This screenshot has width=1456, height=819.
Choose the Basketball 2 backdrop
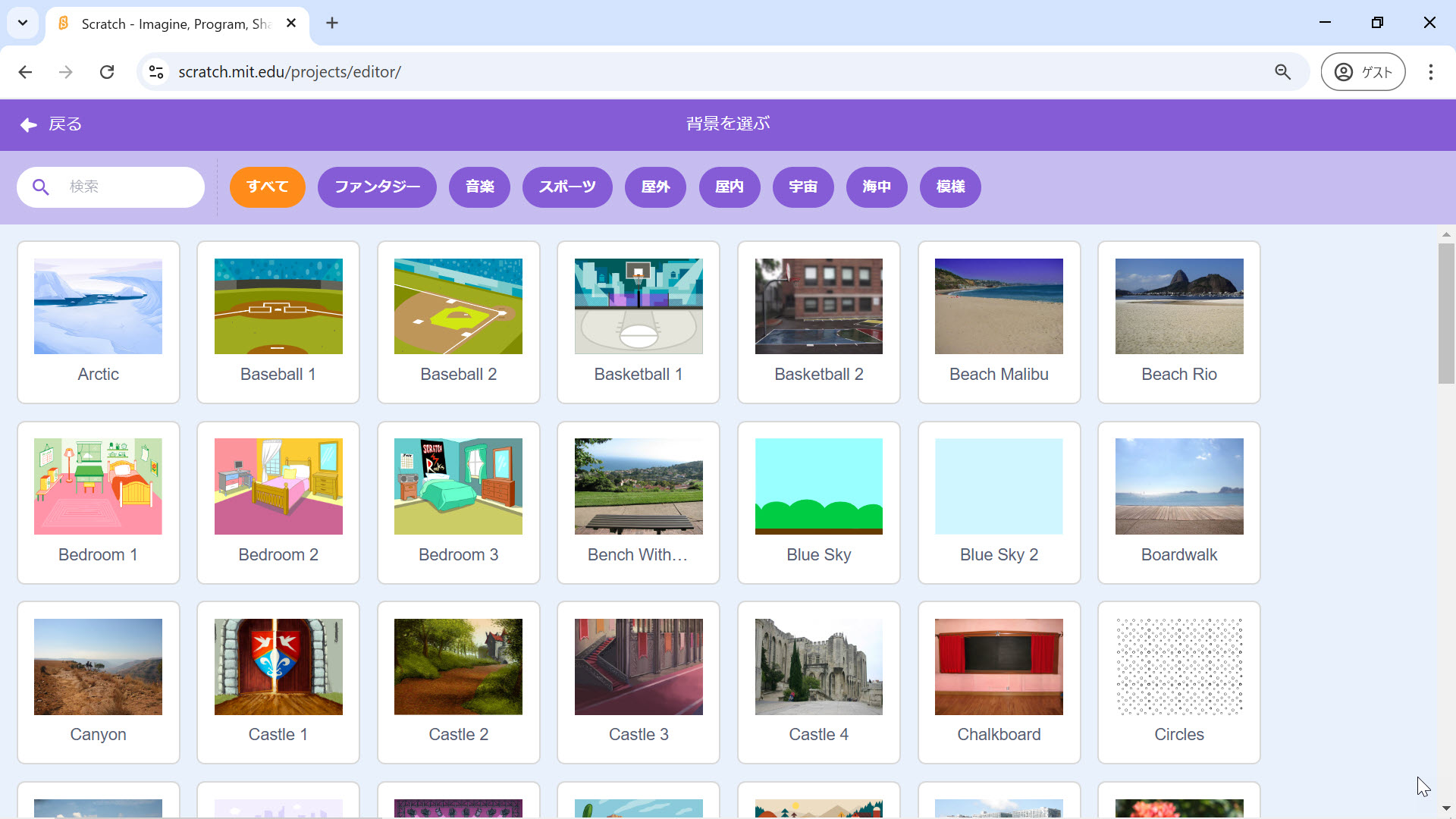tap(819, 322)
